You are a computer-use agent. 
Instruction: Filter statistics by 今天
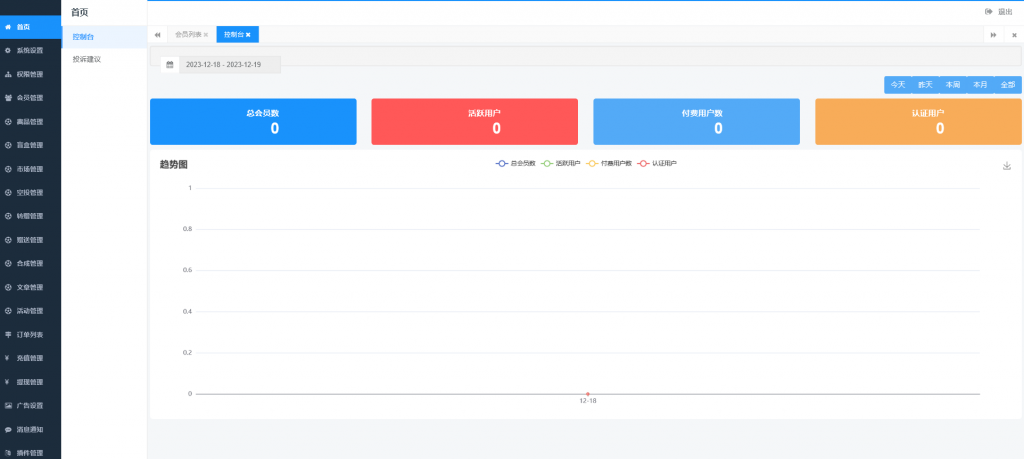(897, 85)
